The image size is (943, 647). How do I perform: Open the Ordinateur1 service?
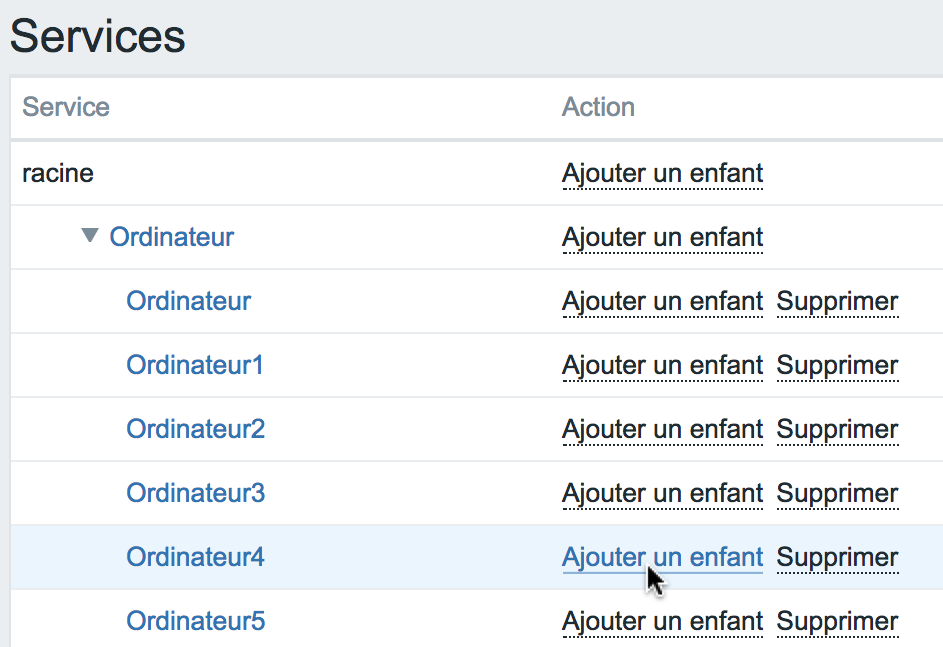(195, 365)
